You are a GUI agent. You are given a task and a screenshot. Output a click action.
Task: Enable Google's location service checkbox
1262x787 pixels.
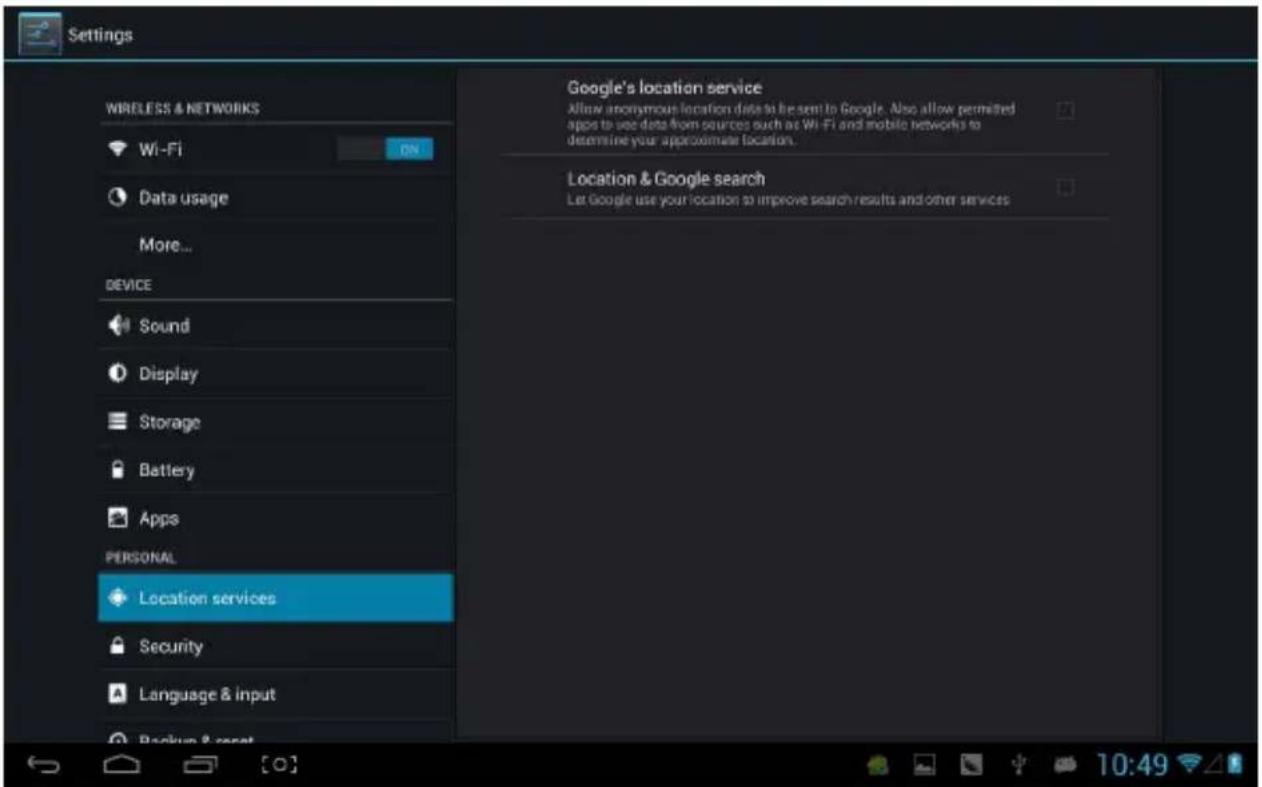click(x=1066, y=110)
